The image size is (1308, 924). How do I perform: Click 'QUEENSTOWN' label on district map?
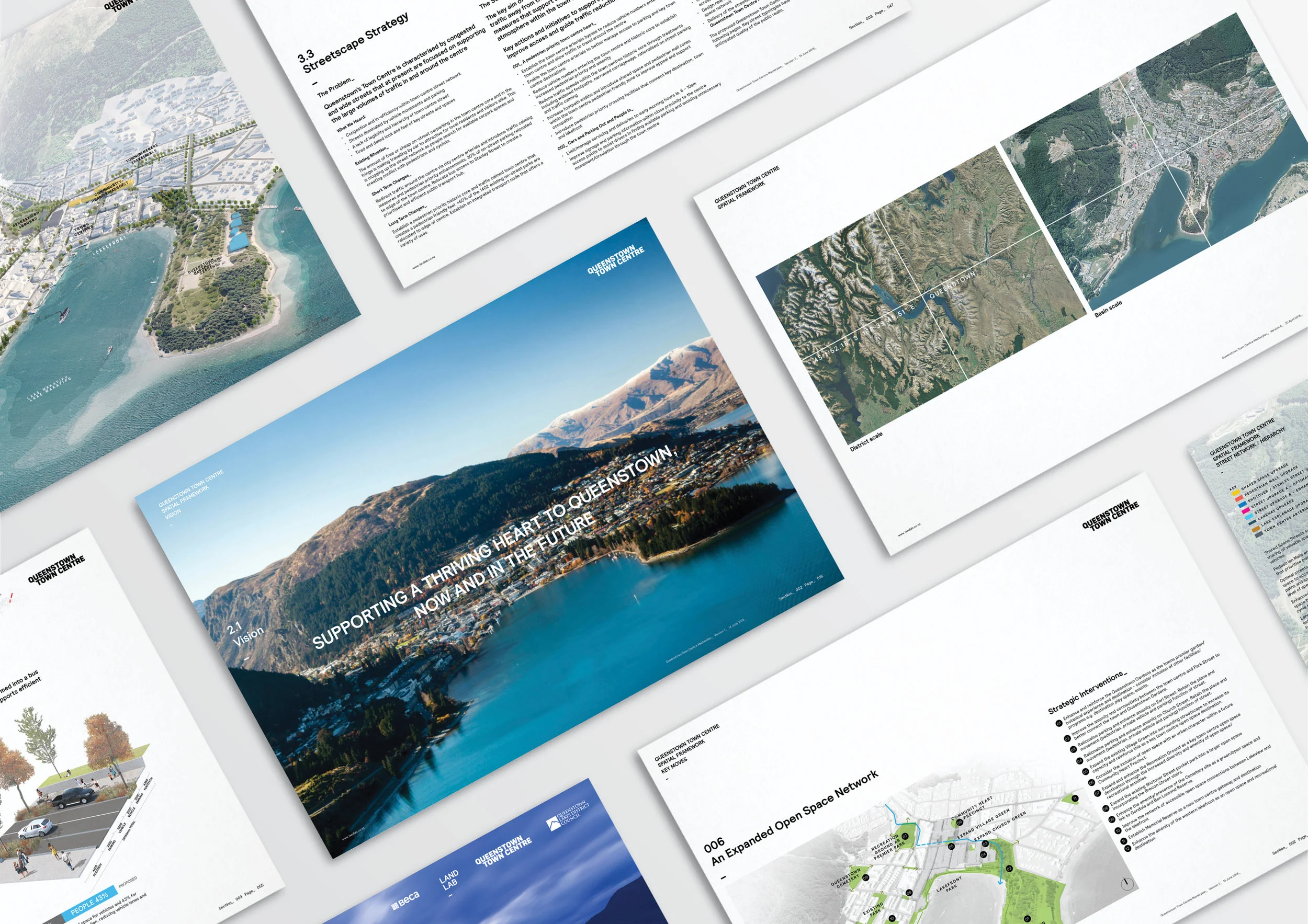coord(952,284)
